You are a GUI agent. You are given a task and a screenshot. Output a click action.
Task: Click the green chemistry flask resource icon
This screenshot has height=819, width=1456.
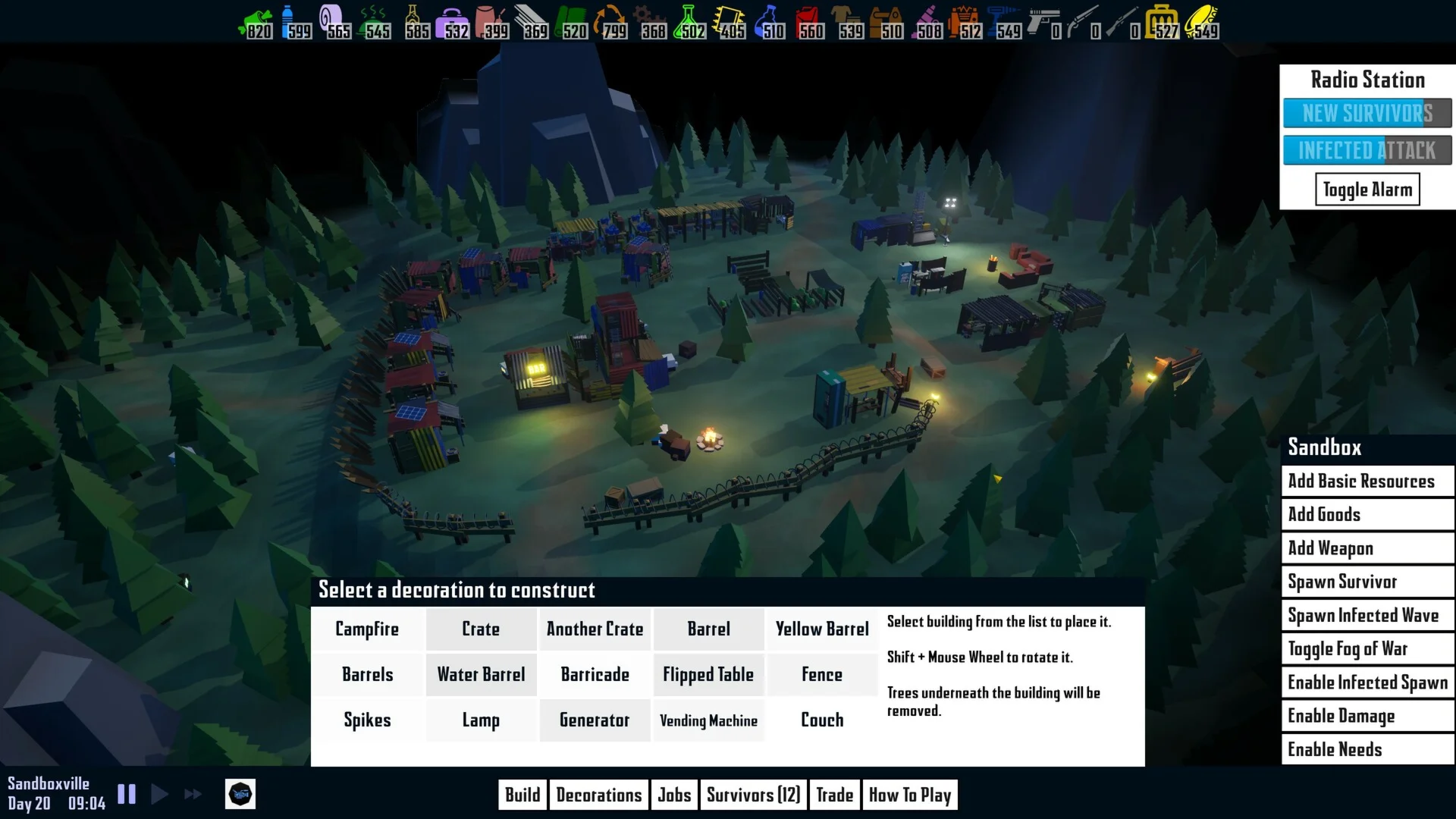coord(687,21)
